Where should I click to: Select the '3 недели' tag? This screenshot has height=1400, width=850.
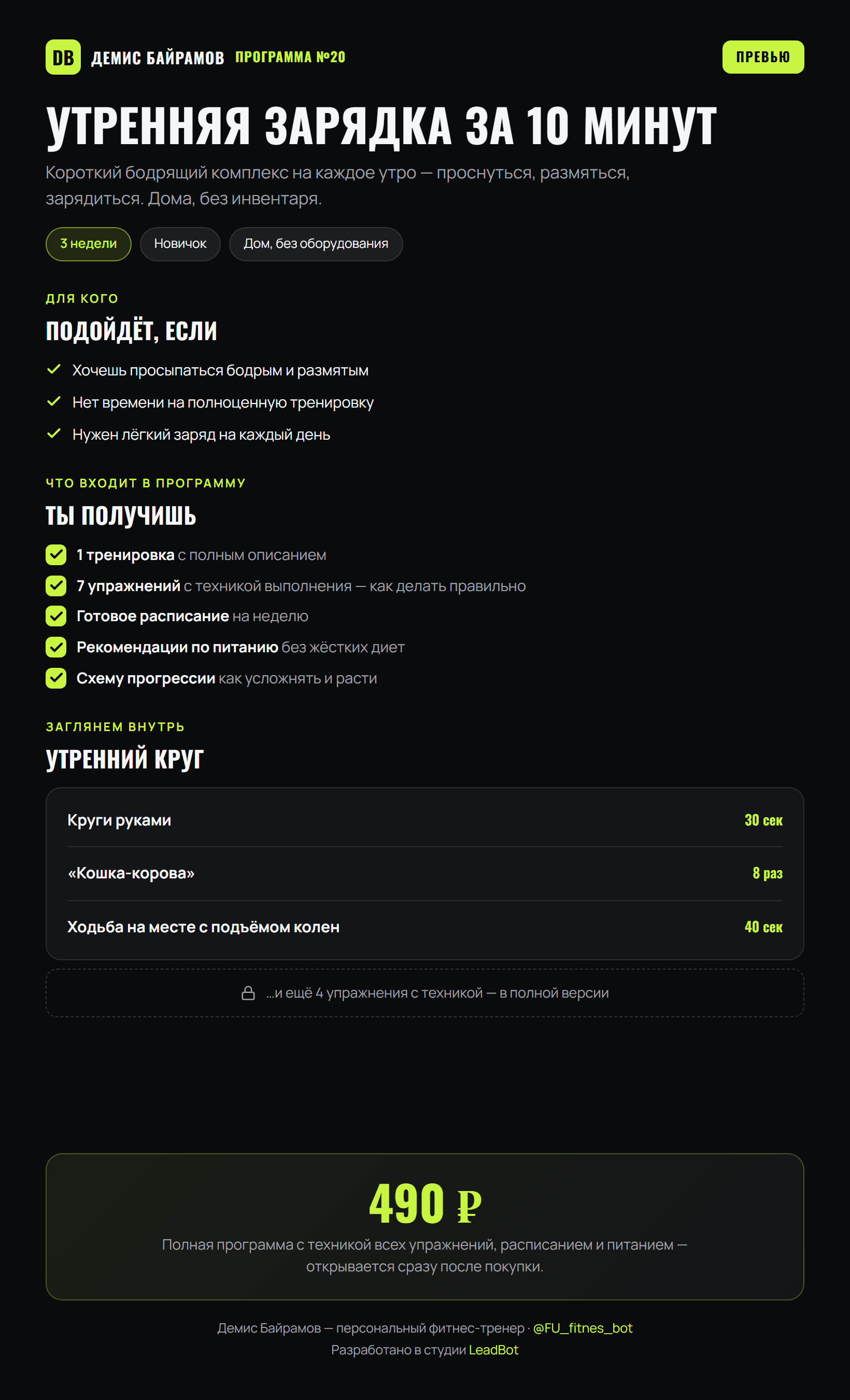click(x=89, y=244)
